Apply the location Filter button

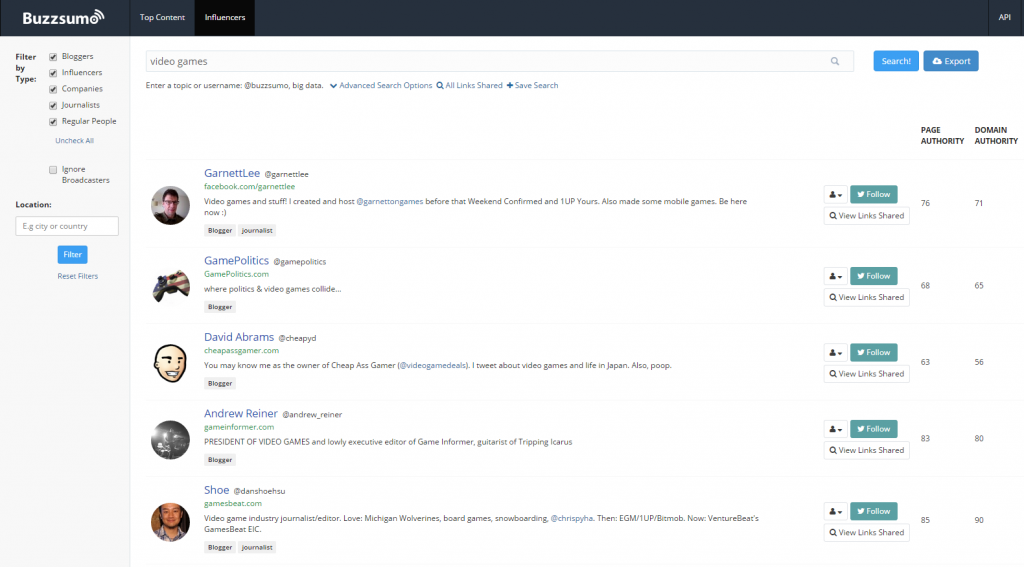click(x=72, y=255)
